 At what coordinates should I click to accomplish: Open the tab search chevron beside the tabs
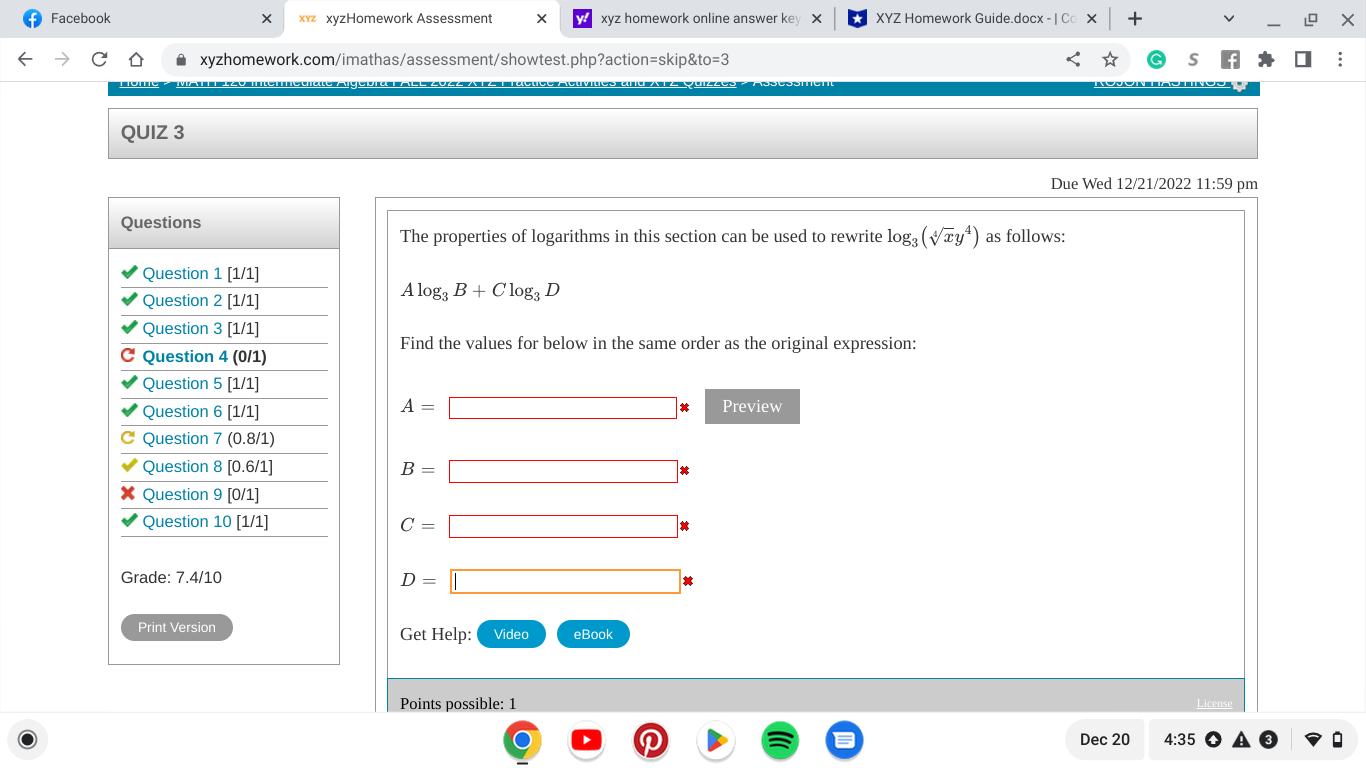point(1228,18)
